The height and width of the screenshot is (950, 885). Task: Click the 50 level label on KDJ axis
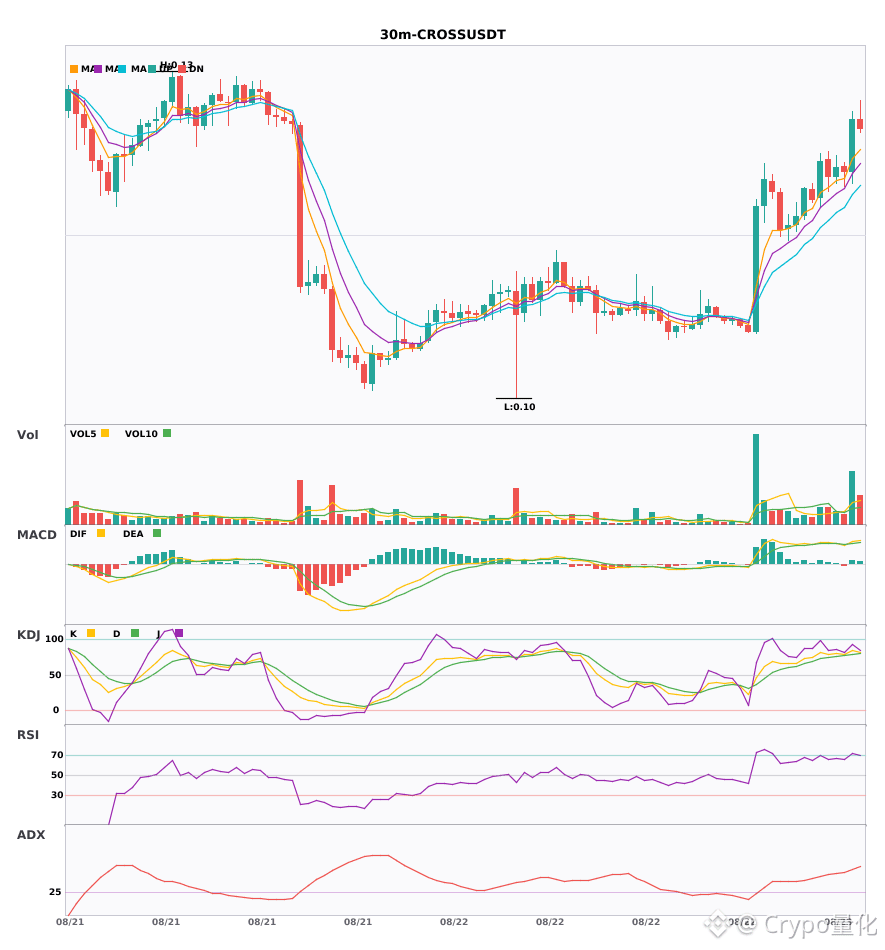point(55,675)
